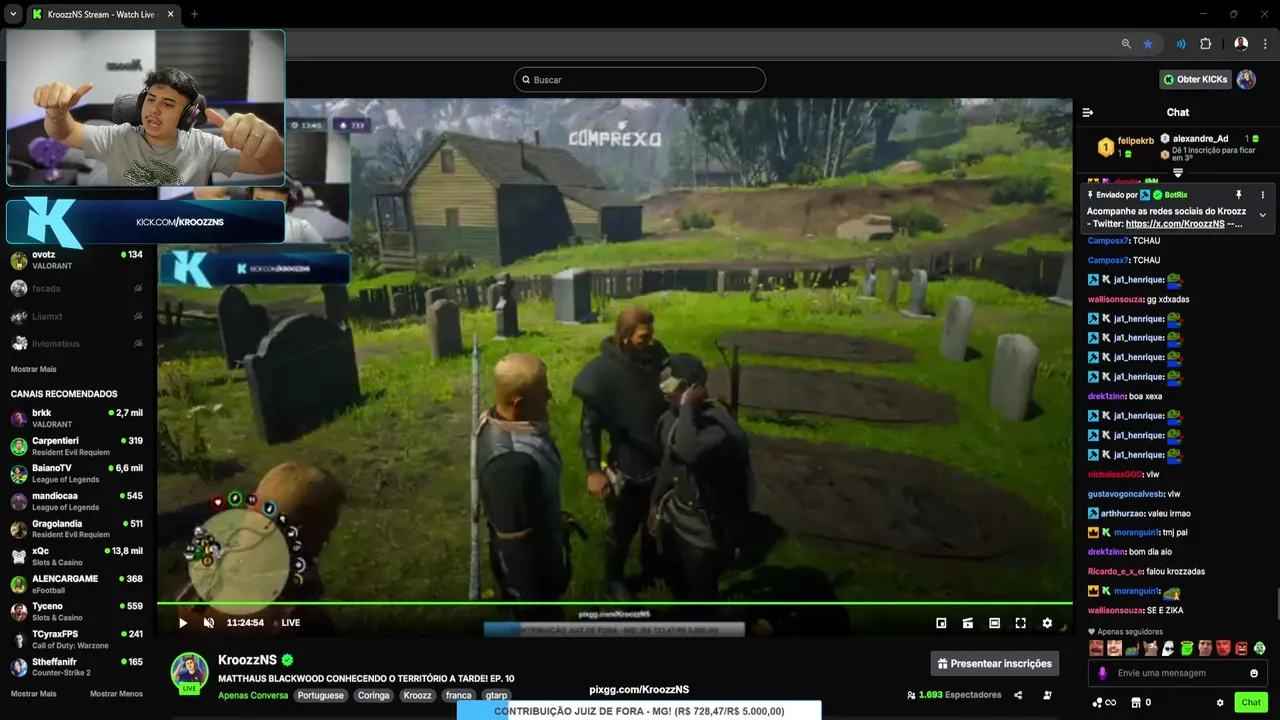Click the media cast icon in toolbar
This screenshot has height=720, width=1280.
[x=1181, y=44]
